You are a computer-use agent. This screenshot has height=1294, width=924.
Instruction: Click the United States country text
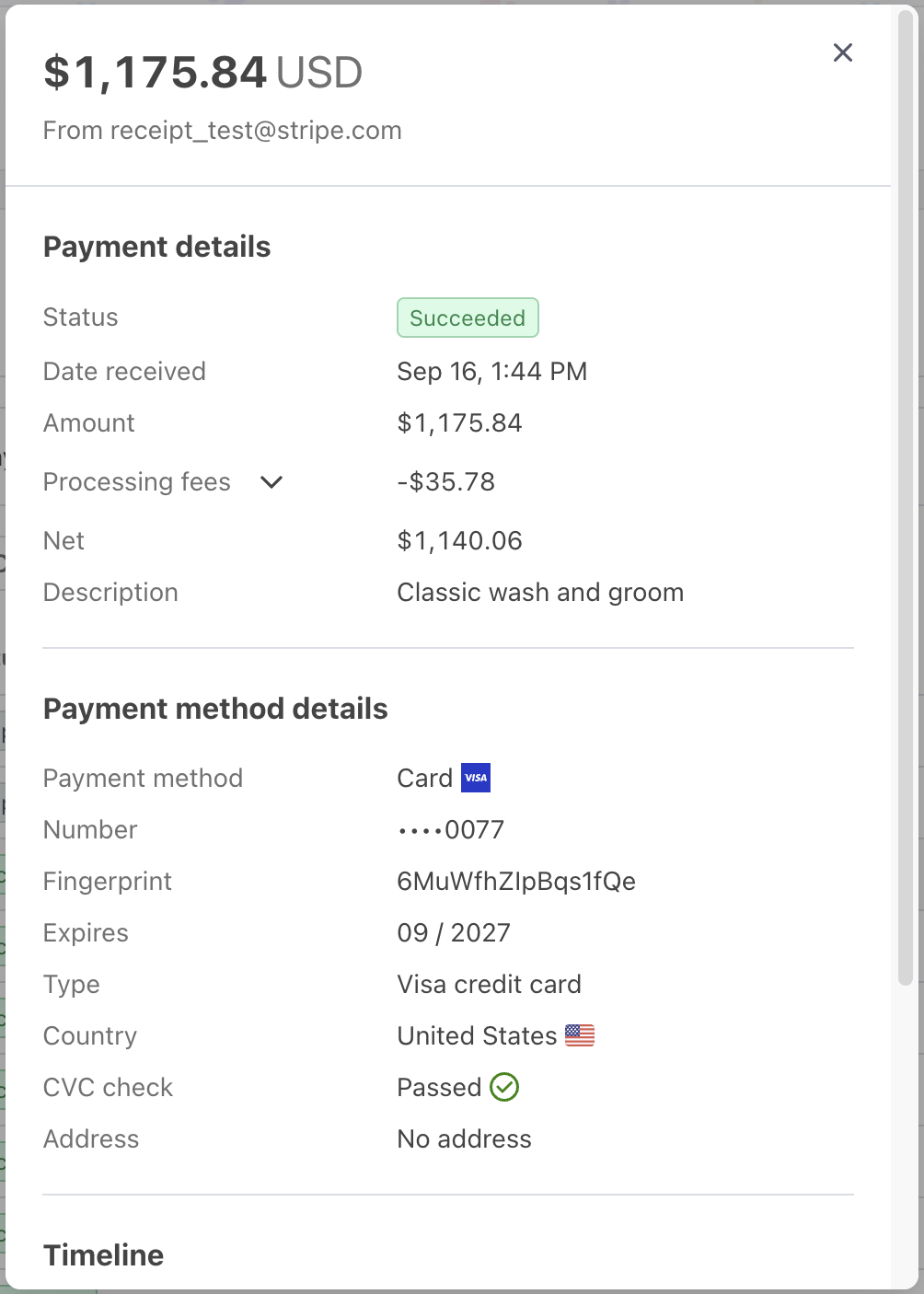click(477, 1036)
